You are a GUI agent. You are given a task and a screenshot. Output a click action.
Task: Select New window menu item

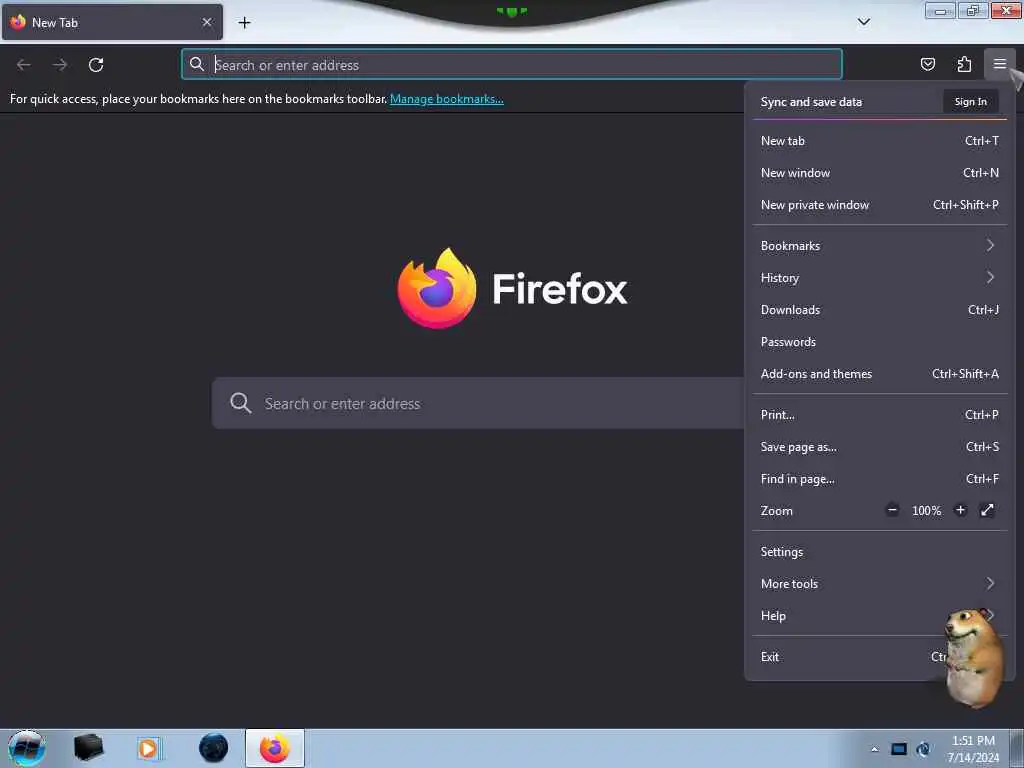click(880, 172)
